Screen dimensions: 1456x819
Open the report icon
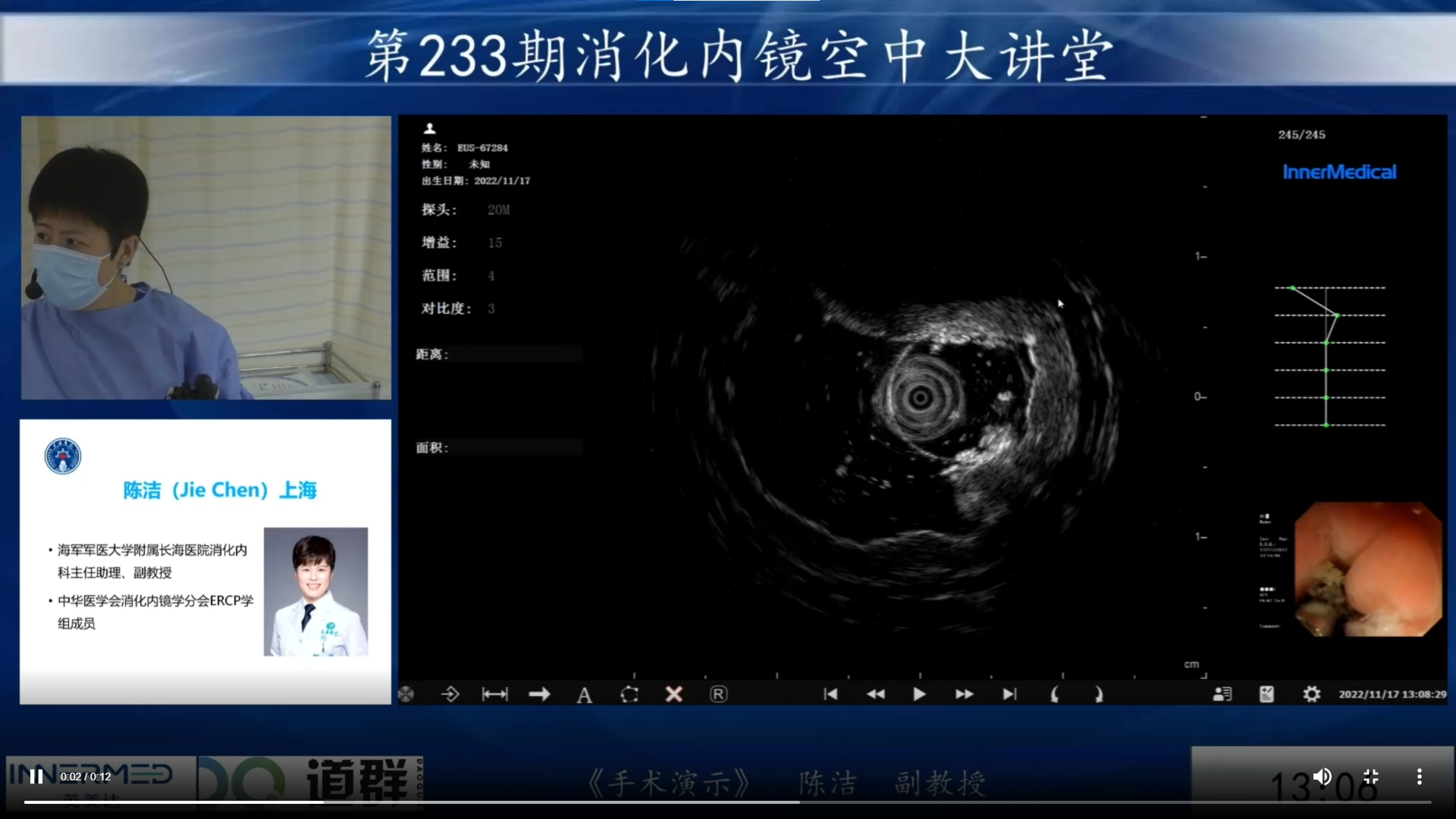(x=1266, y=694)
